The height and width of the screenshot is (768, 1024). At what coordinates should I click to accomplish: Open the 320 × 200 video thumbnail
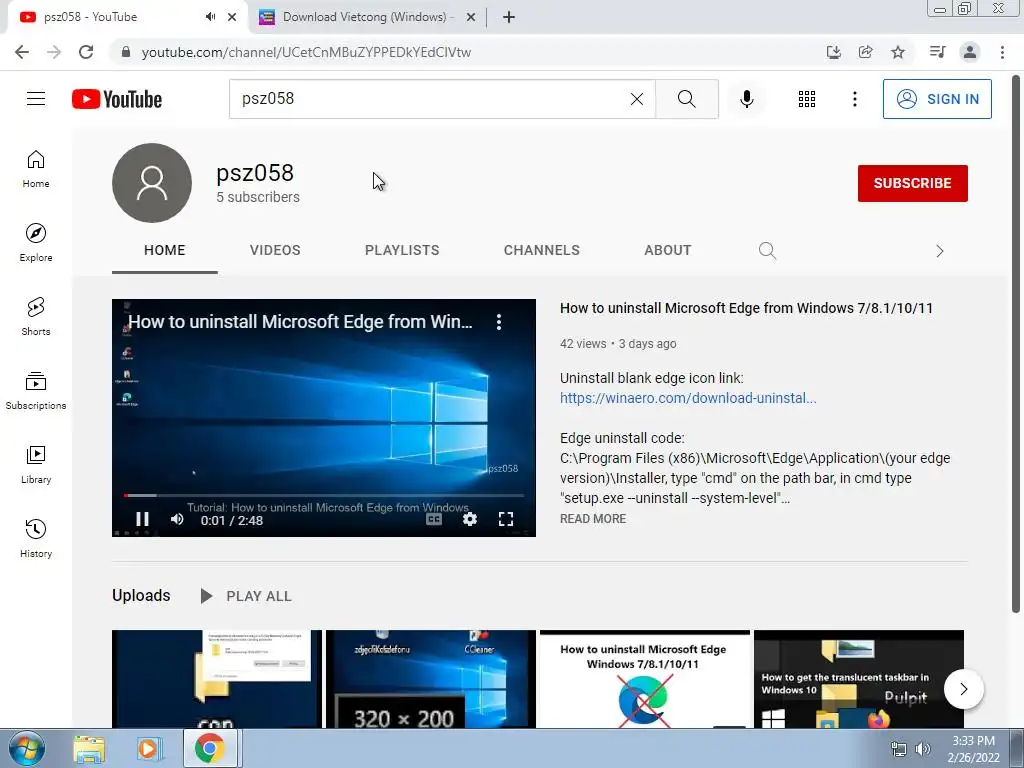coord(430,679)
